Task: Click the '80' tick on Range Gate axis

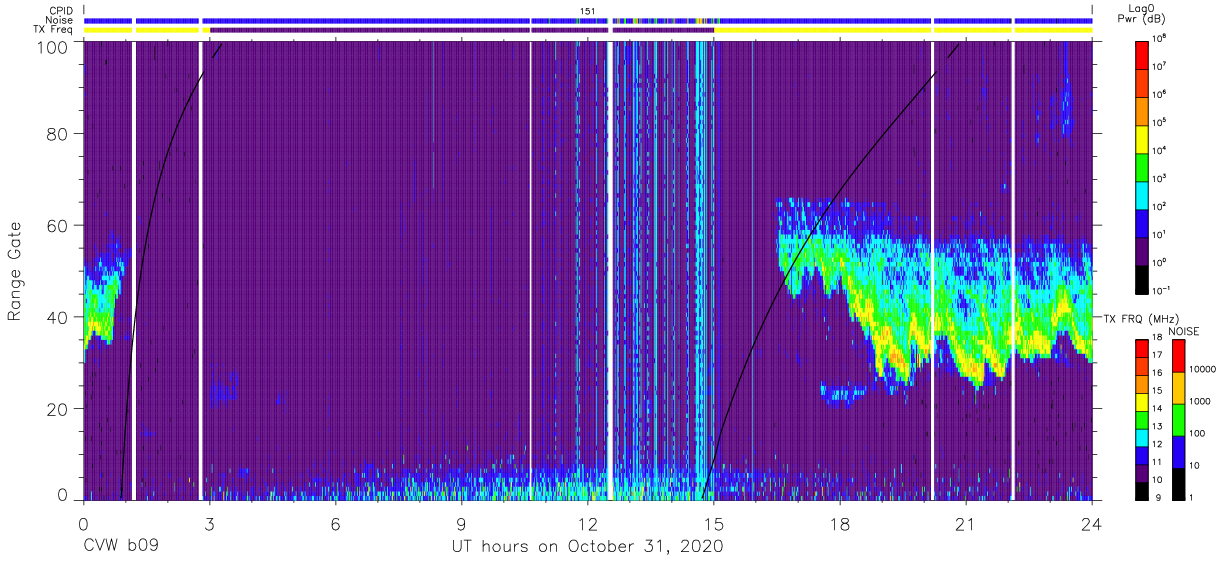Action: coord(57,133)
